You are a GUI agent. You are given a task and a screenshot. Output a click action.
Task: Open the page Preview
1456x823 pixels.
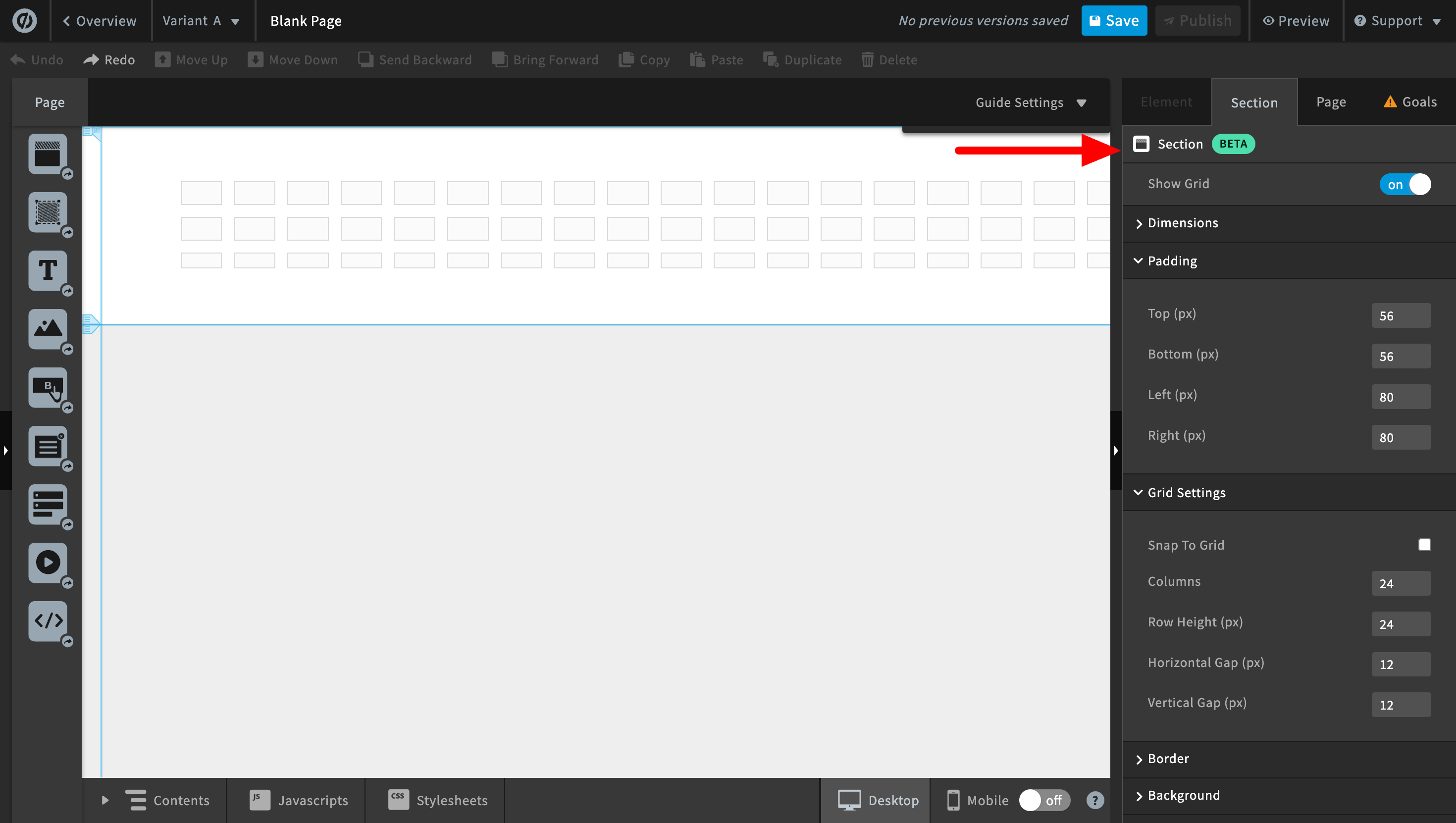[x=1296, y=21]
